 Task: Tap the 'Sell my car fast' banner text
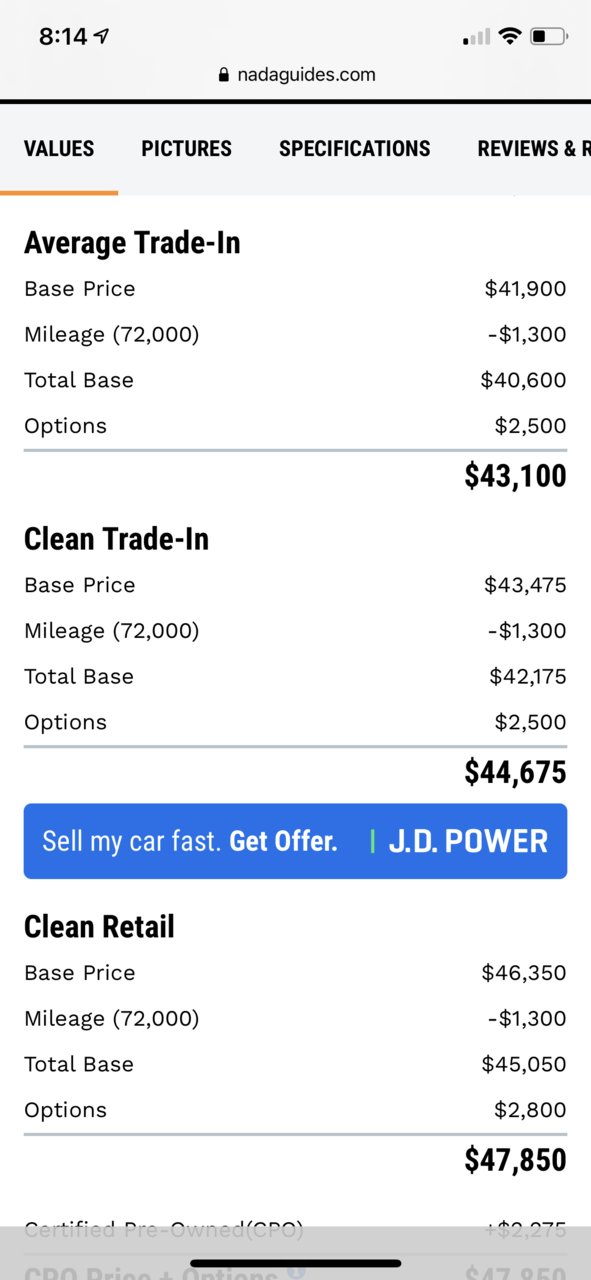(131, 842)
